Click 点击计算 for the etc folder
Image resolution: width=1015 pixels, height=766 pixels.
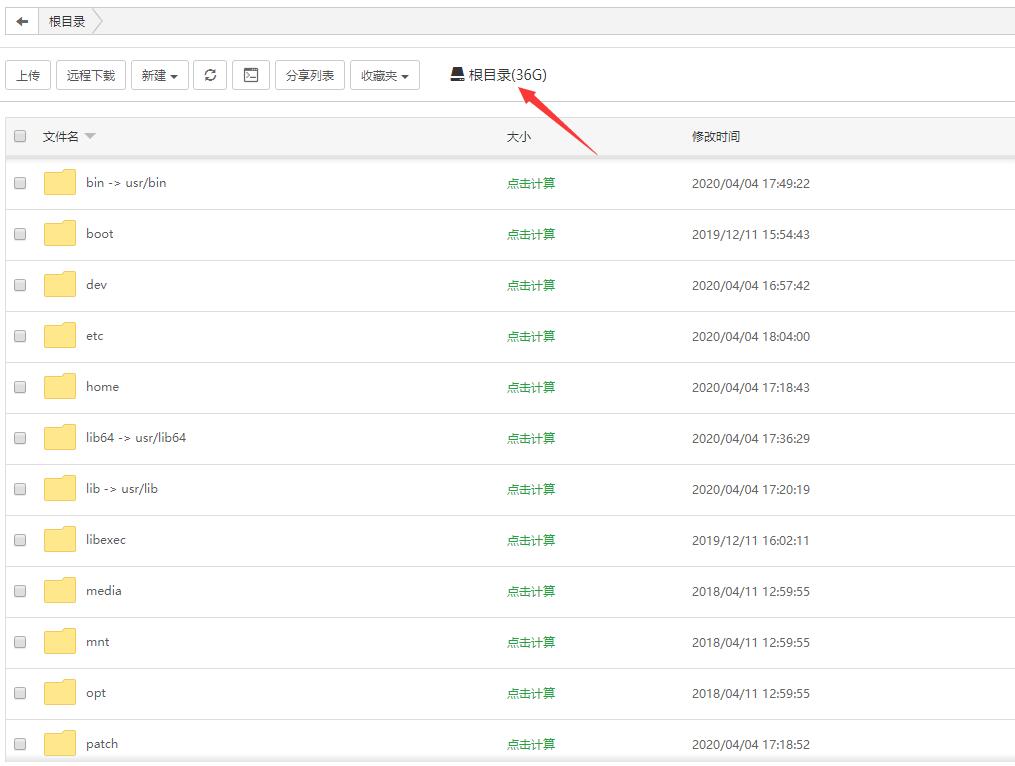tap(531, 336)
